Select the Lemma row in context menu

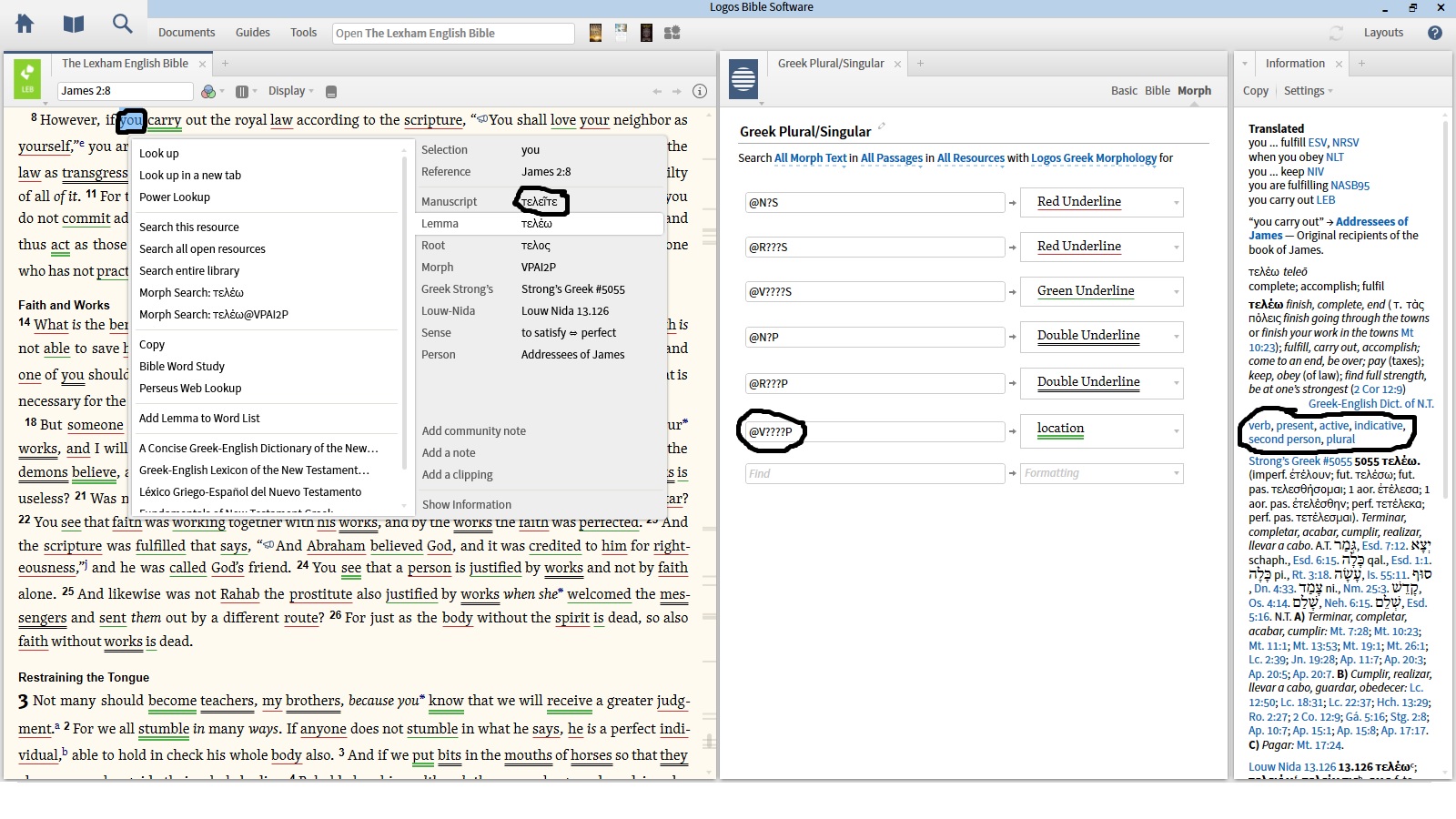[x=541, y=224]
